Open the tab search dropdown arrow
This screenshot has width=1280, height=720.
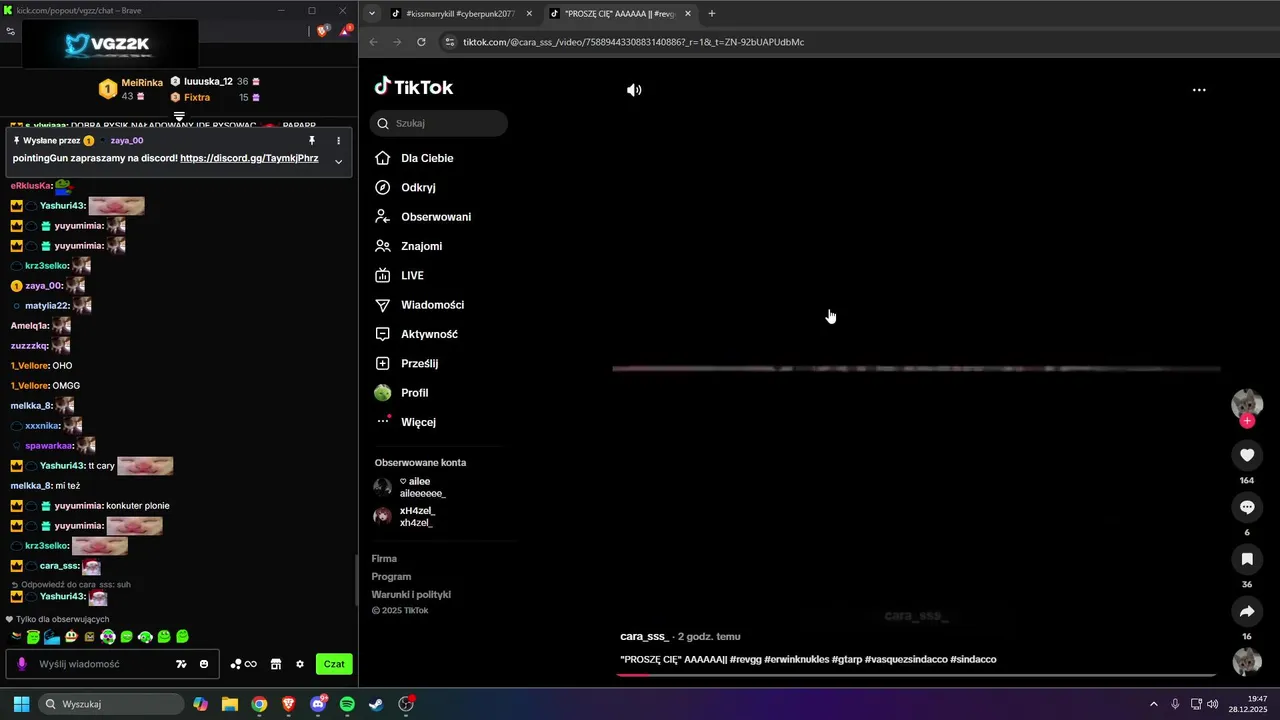click(x=372, y=14)
